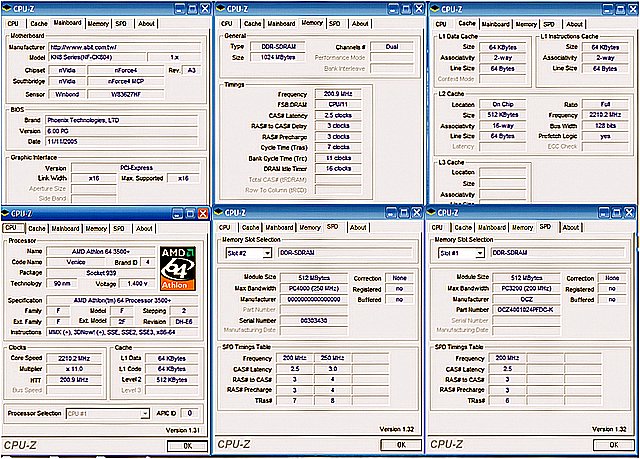The width and height of the screenshot is (640, 459).
Task: Open Mainboard tab in the Processor window
Action: (65, 228)
